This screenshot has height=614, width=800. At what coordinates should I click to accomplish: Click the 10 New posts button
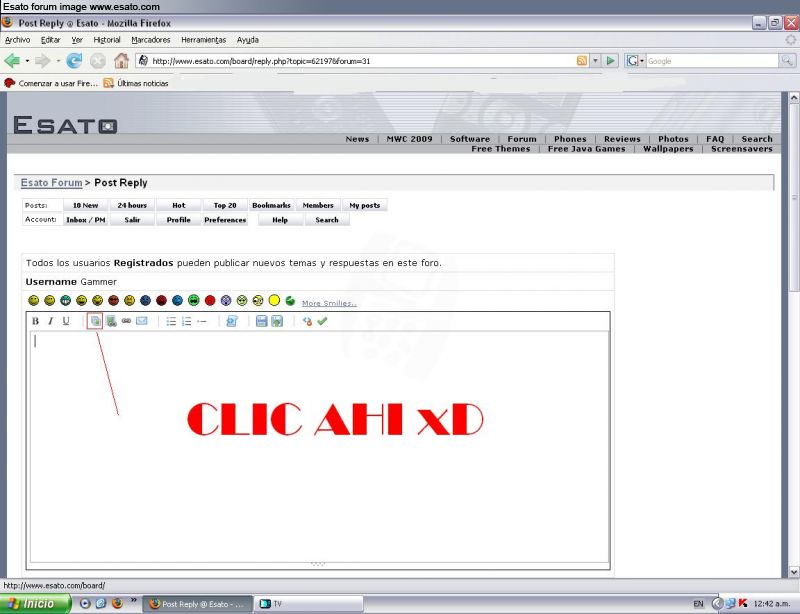pos(85,205)
